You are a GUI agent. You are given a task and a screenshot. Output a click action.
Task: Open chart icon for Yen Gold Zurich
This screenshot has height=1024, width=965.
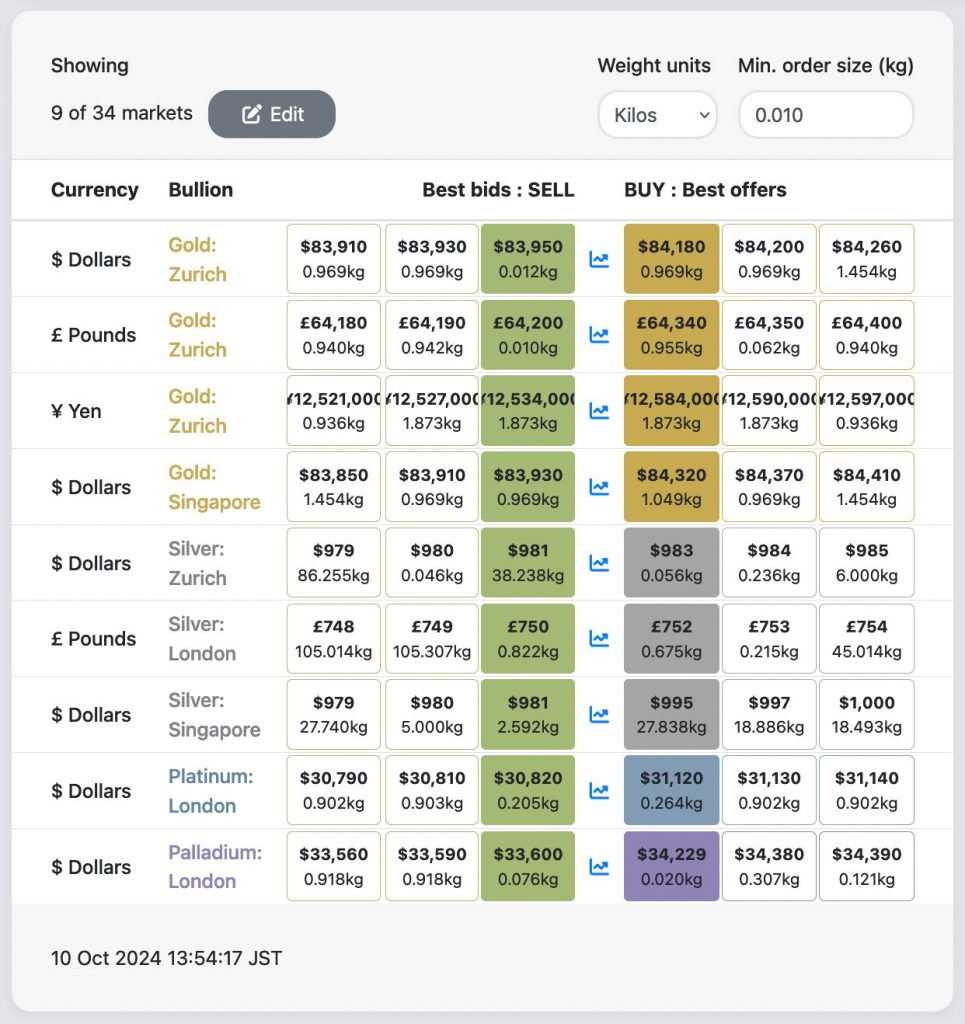[x=599, y=411]
